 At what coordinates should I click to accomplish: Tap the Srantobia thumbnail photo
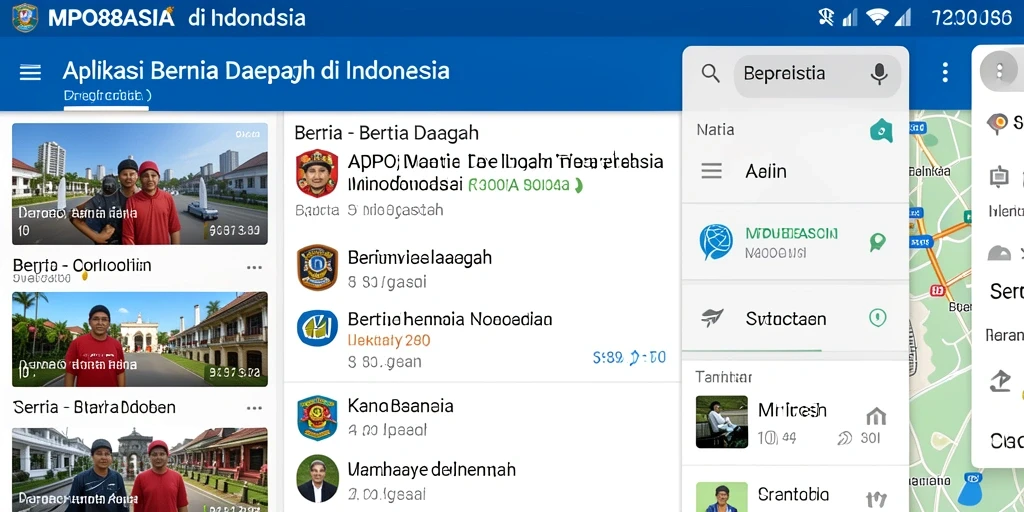click(722, 497)
